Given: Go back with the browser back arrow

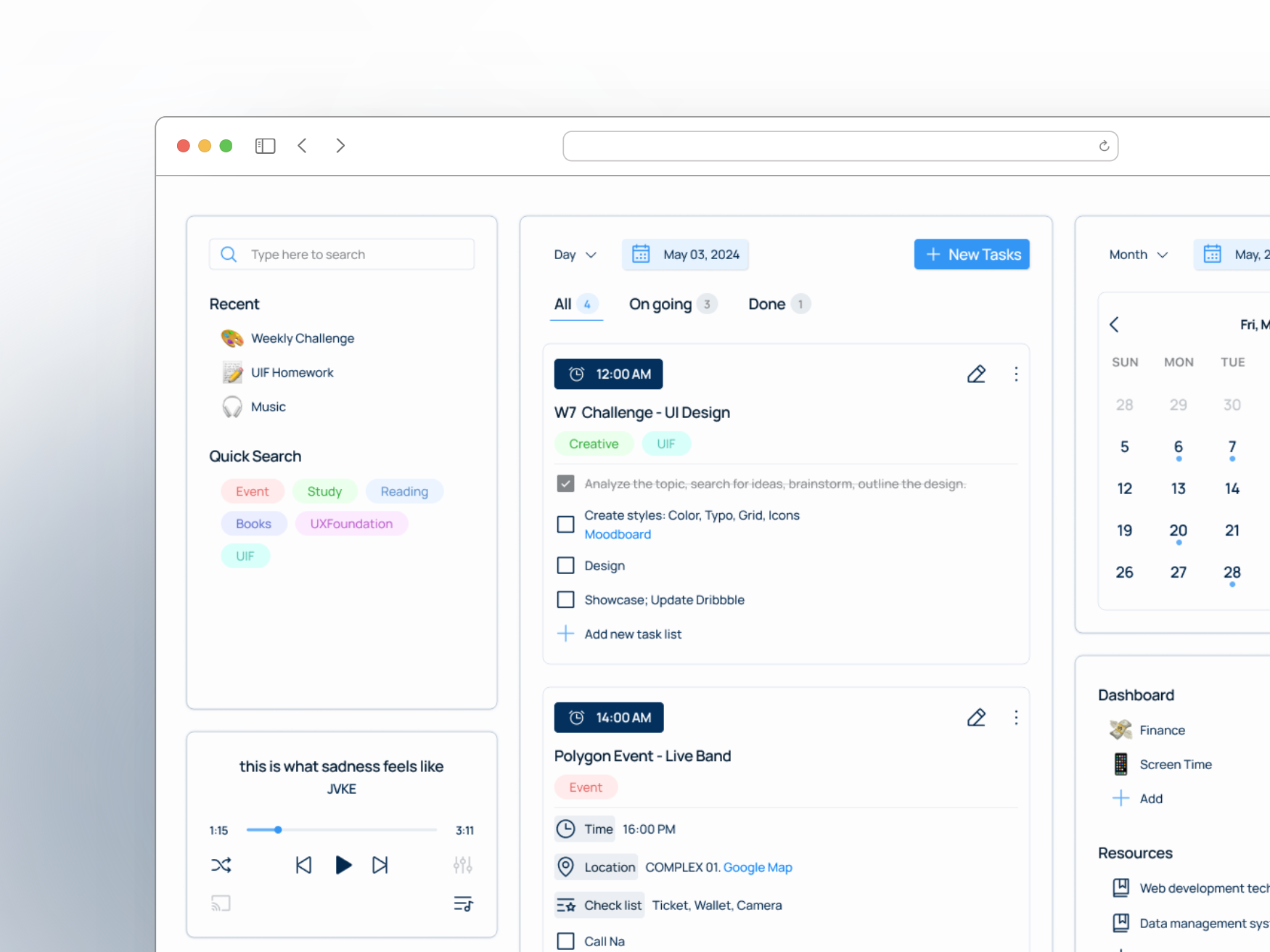Looking at the screenshot, I should coord(303,146).
